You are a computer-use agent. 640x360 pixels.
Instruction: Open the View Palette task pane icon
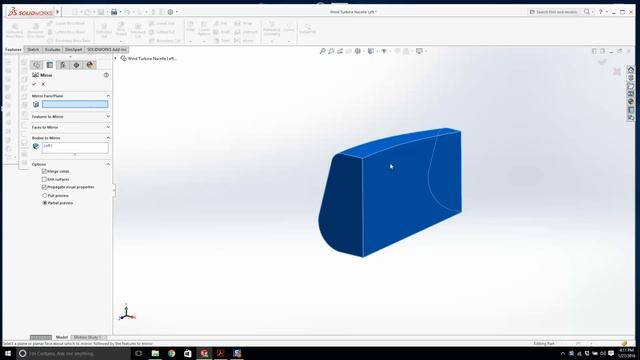pos(631,93)
